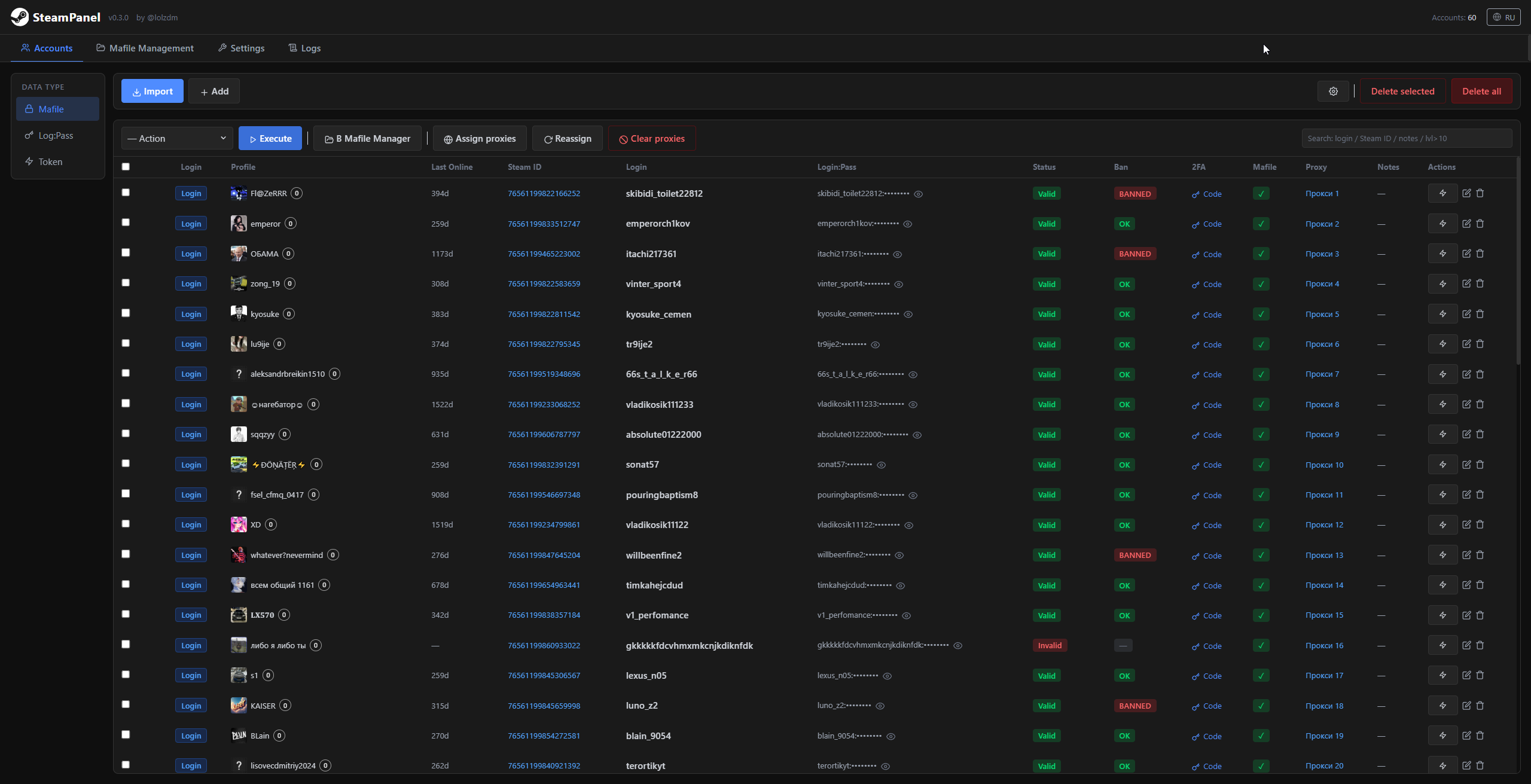Open the Action dropdown
This screenshot has height=784, width=1531.
click(177, 138)
